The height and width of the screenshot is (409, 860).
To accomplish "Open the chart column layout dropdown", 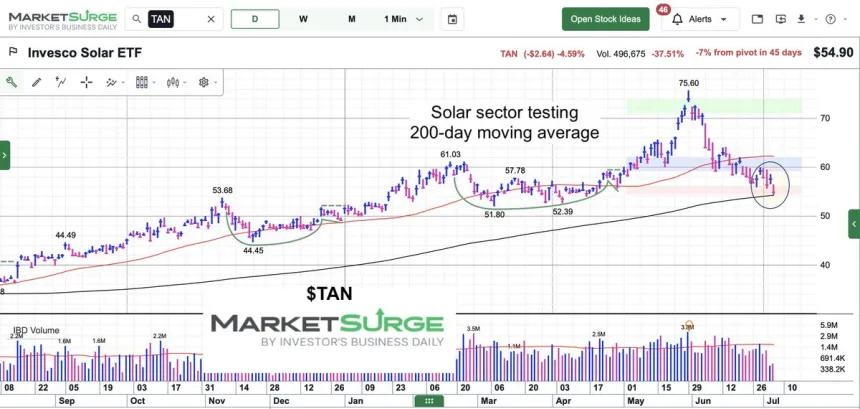I will coord(145,82).
